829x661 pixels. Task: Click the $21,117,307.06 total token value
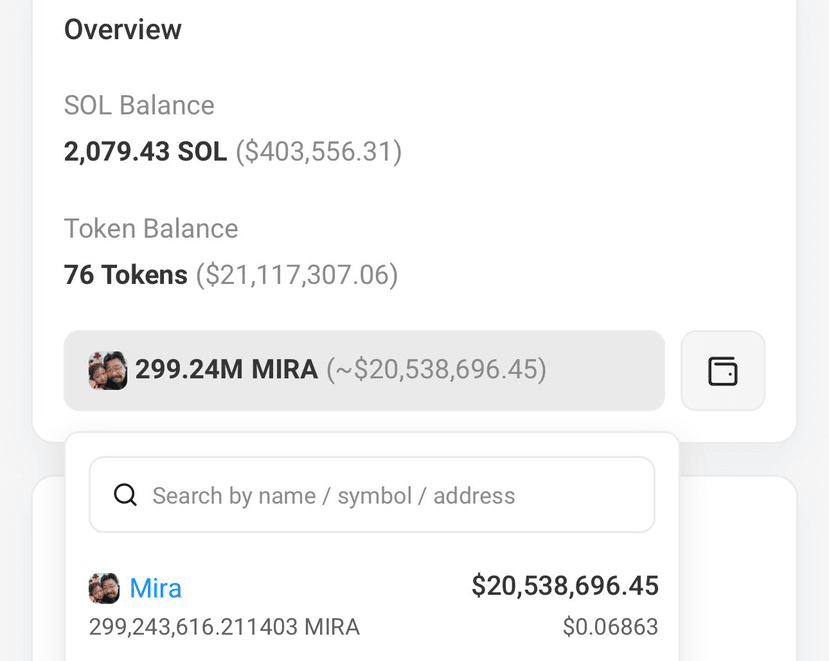297,274
